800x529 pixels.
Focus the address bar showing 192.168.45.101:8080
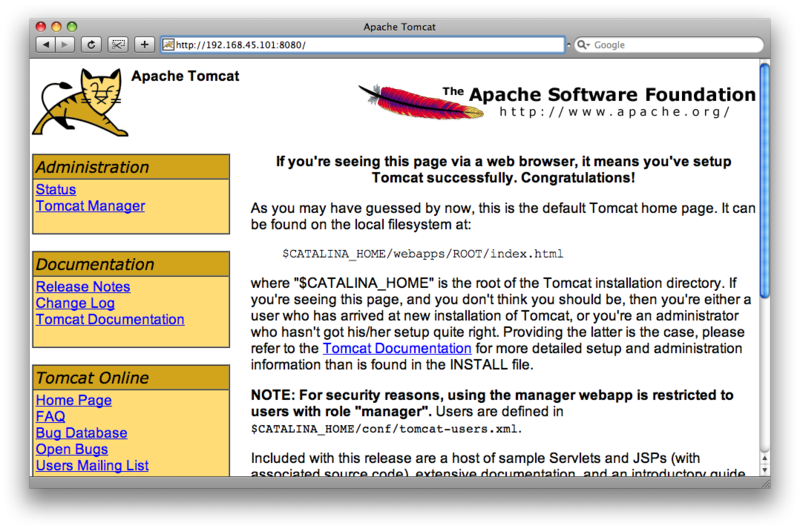click(363, 45)
